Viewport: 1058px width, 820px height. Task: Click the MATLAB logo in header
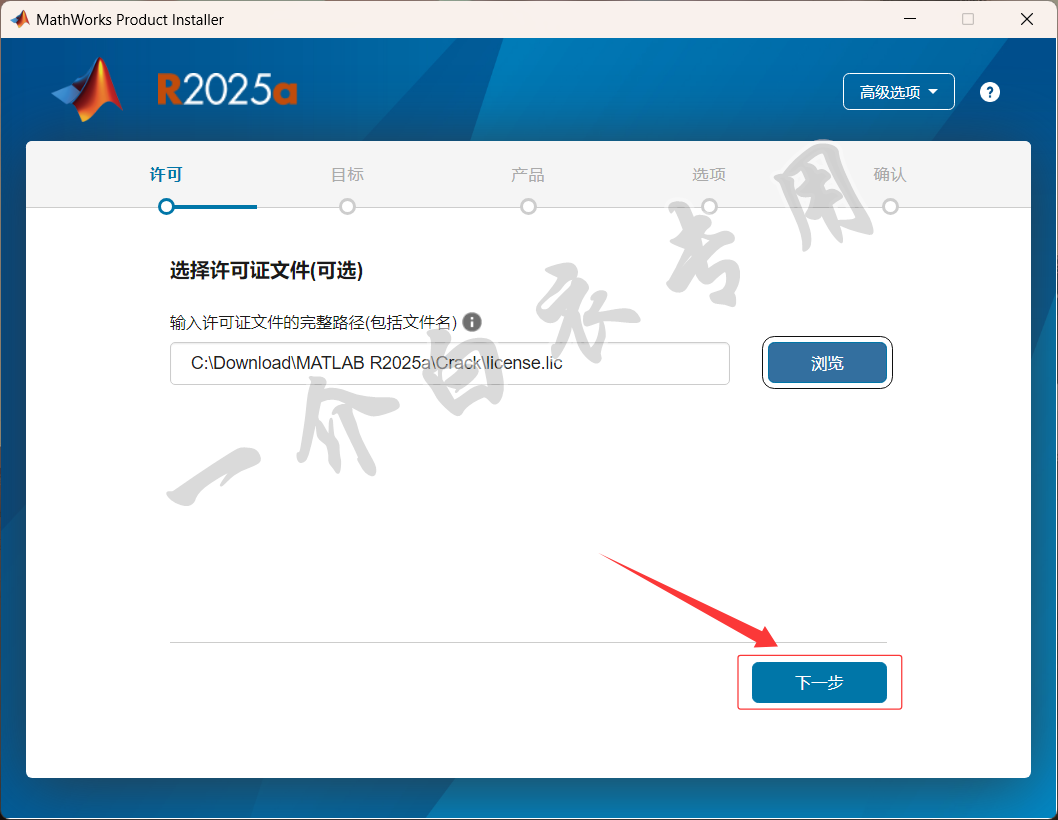[x=88, y=90]
